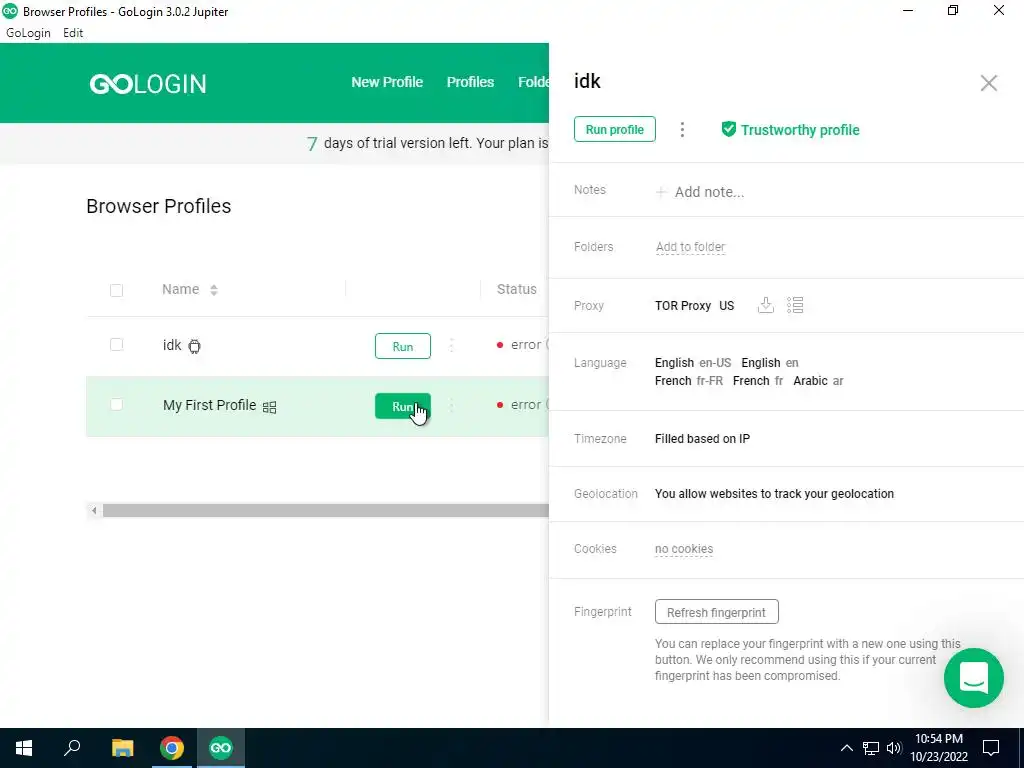Click Refresh fingerprint button
The height and width of the screenshot is (768, 1024).
(x=716, y=612)
